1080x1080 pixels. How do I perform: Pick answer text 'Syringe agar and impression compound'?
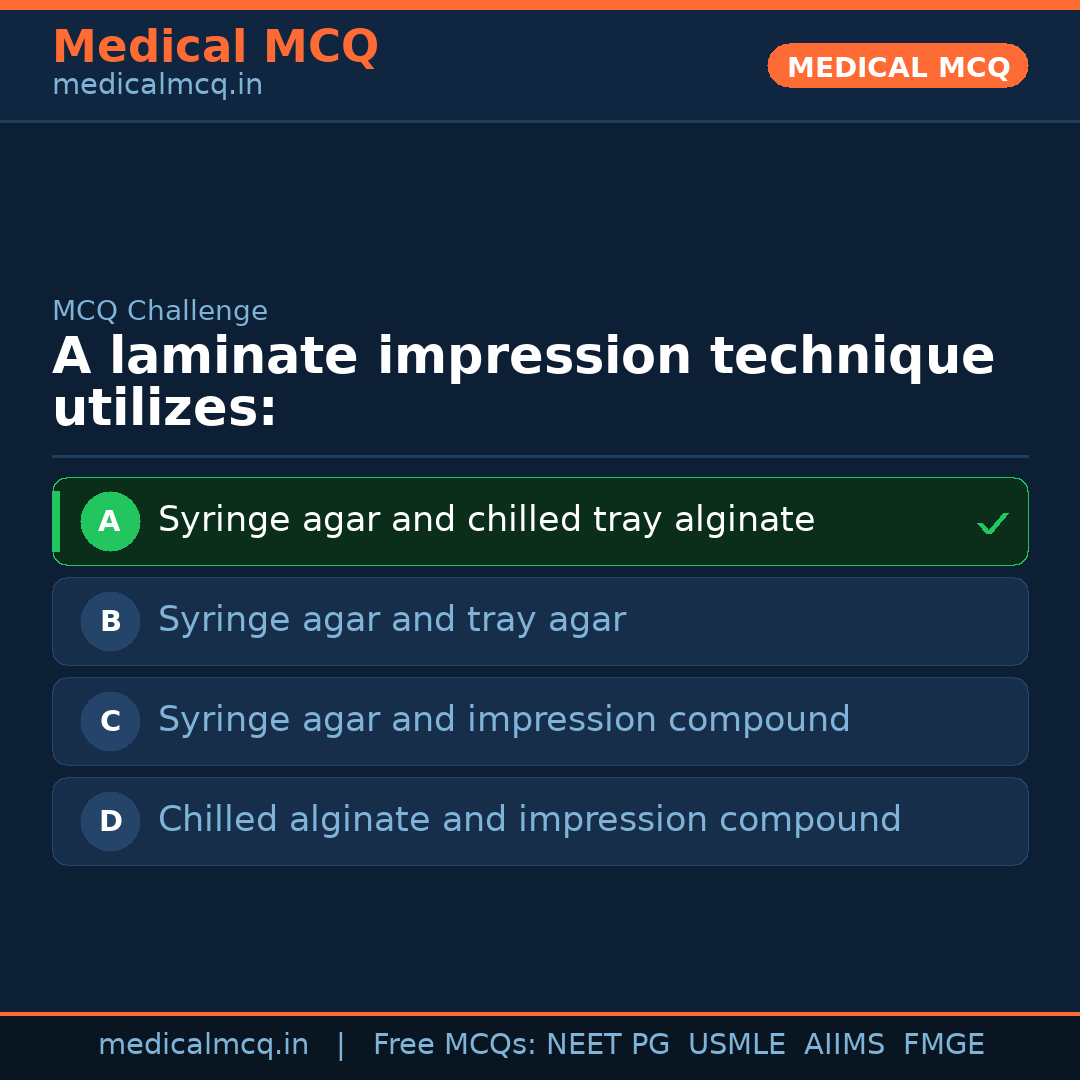pyautogui.click(x=504, y=720)
